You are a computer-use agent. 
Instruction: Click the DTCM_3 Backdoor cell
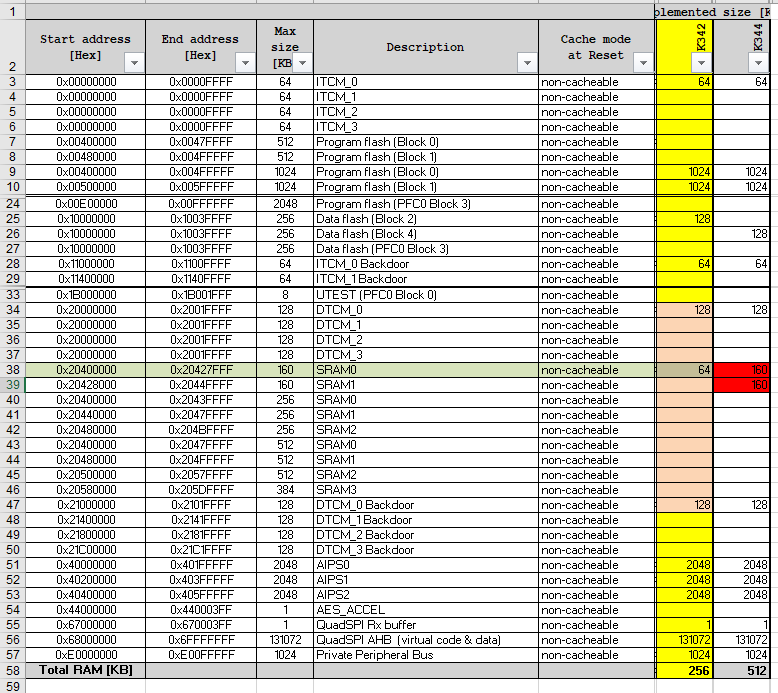[426, 550]
